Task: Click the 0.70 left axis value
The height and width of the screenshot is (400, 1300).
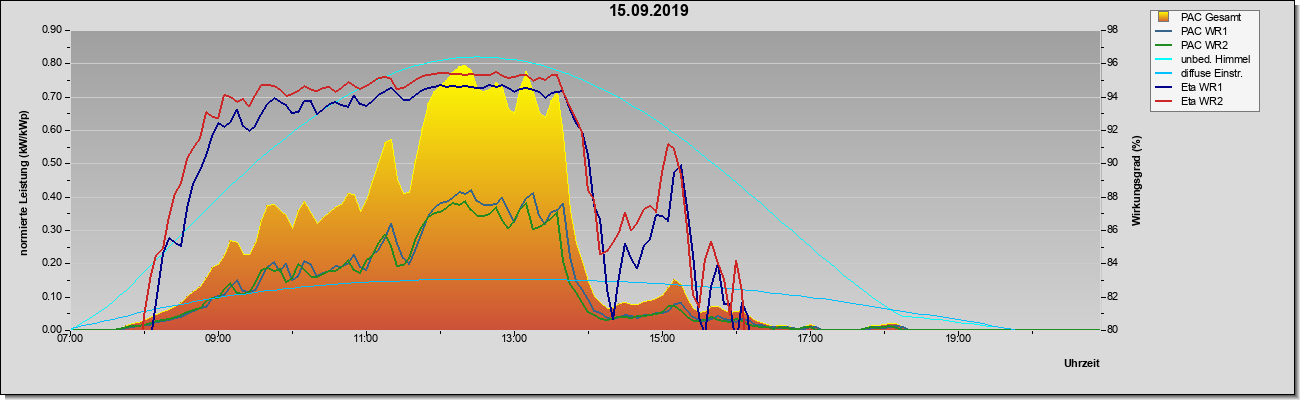Action: [x=53, y=97]
